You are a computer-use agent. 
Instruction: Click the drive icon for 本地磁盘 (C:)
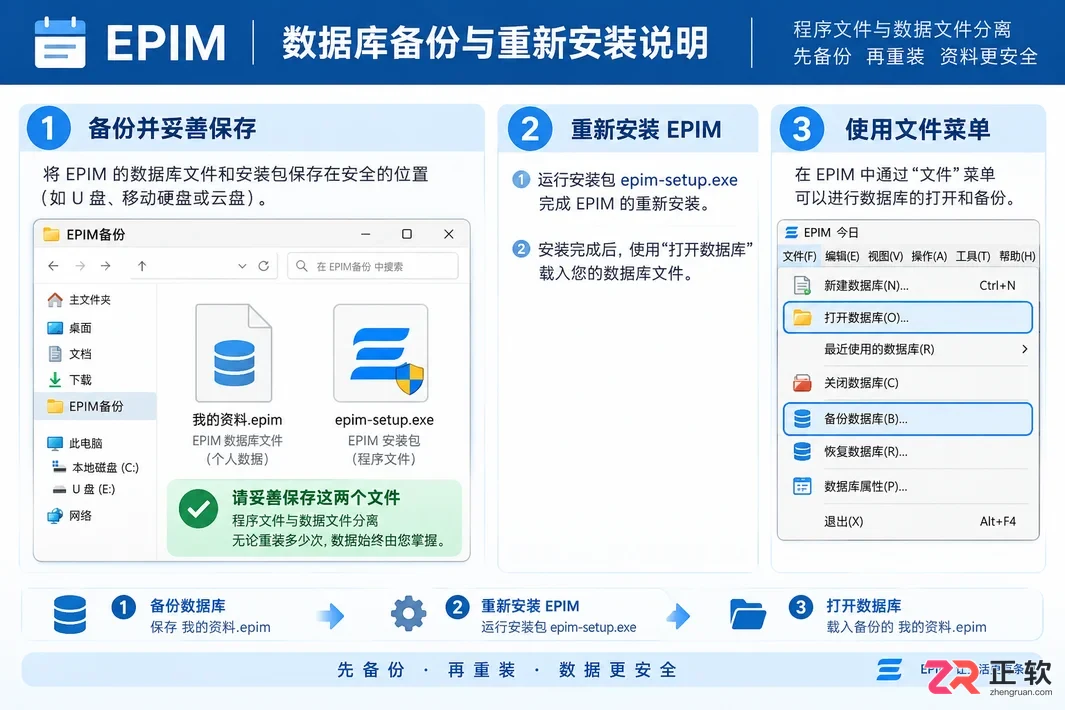click(58, 467)
